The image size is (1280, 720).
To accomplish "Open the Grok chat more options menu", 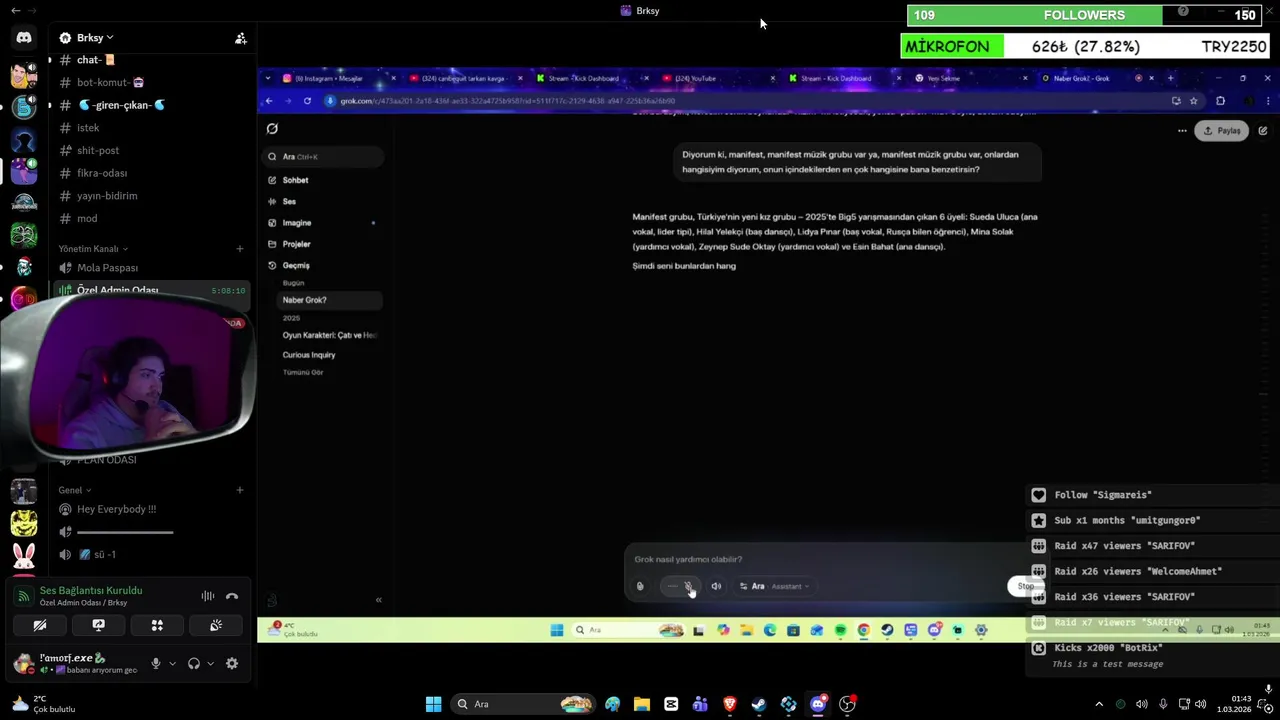I will click(x=1182, y=130).
